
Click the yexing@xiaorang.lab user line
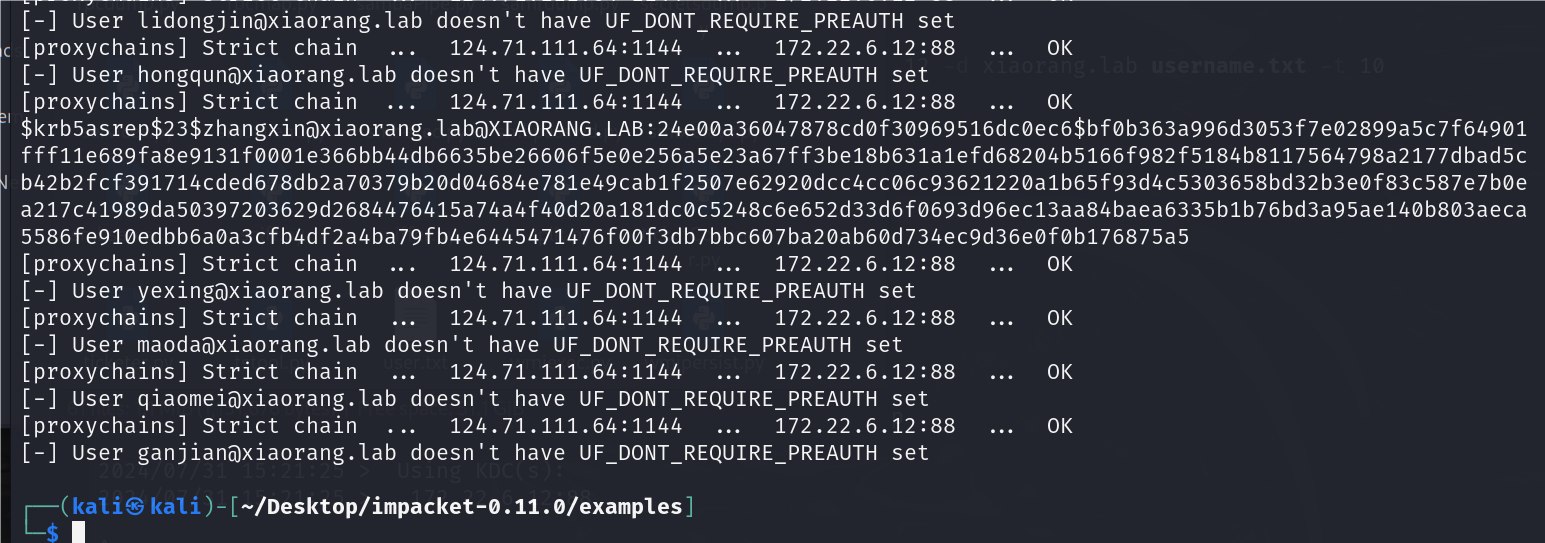click(x=468, y=291)
